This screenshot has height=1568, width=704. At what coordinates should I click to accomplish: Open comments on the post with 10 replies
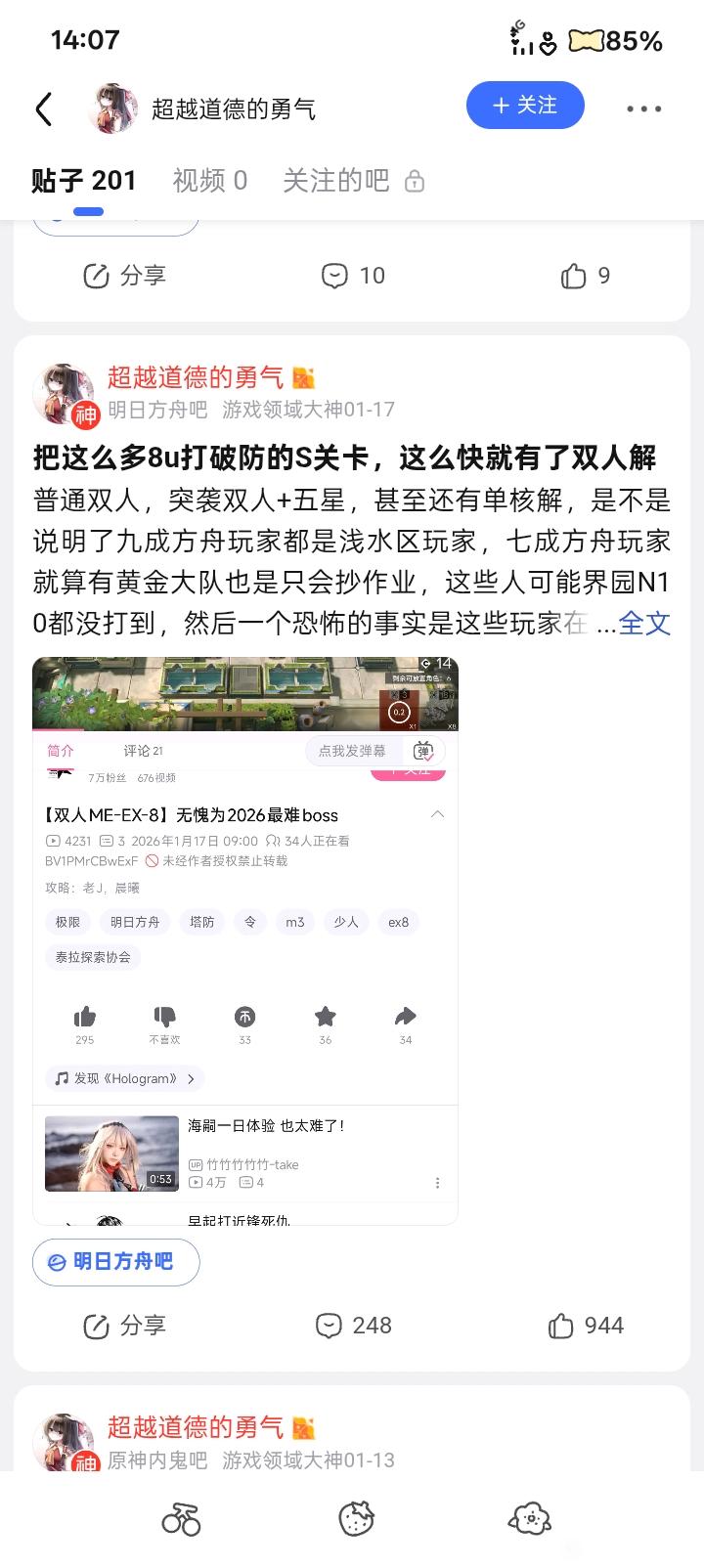click(354, 276)
